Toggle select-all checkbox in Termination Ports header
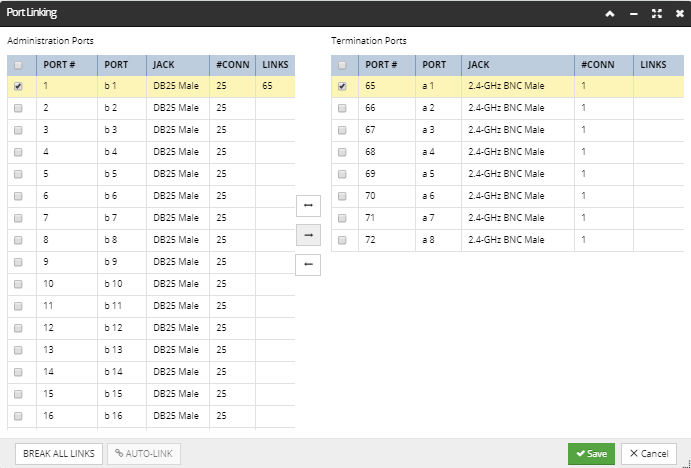The image size is (691, 468). [342, 65]
